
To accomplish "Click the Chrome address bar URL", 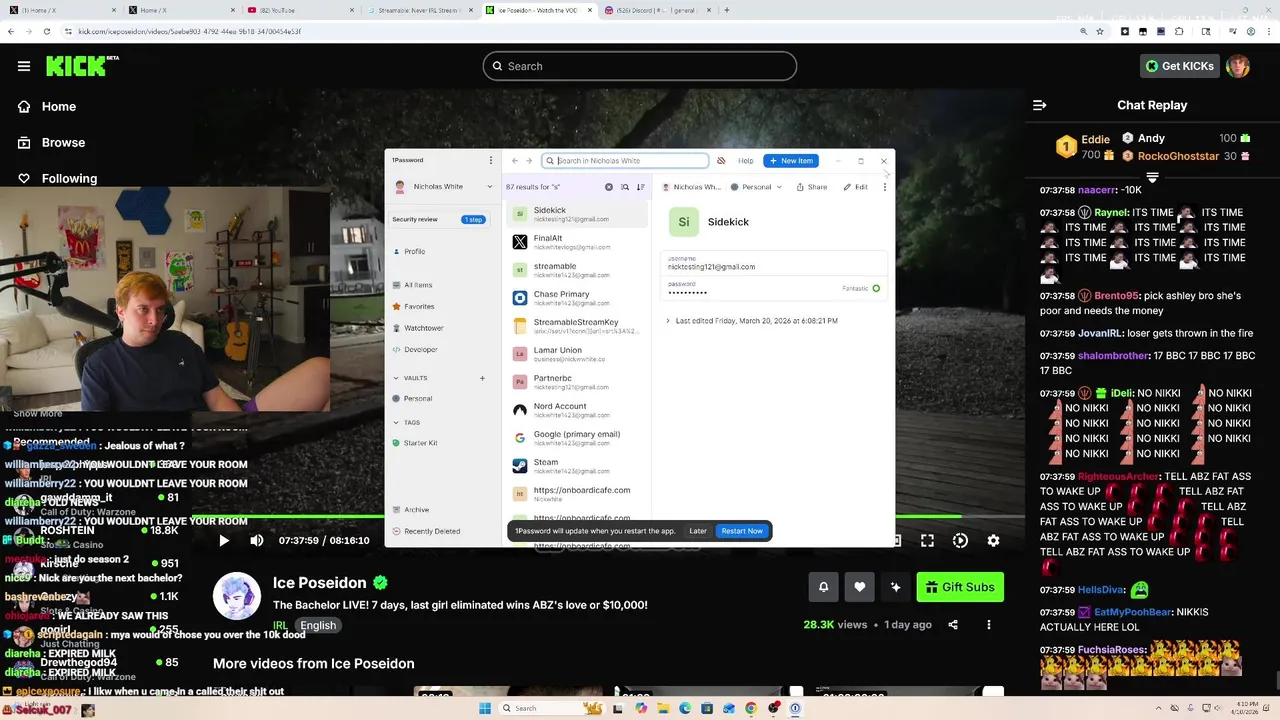I will (188, 31).
